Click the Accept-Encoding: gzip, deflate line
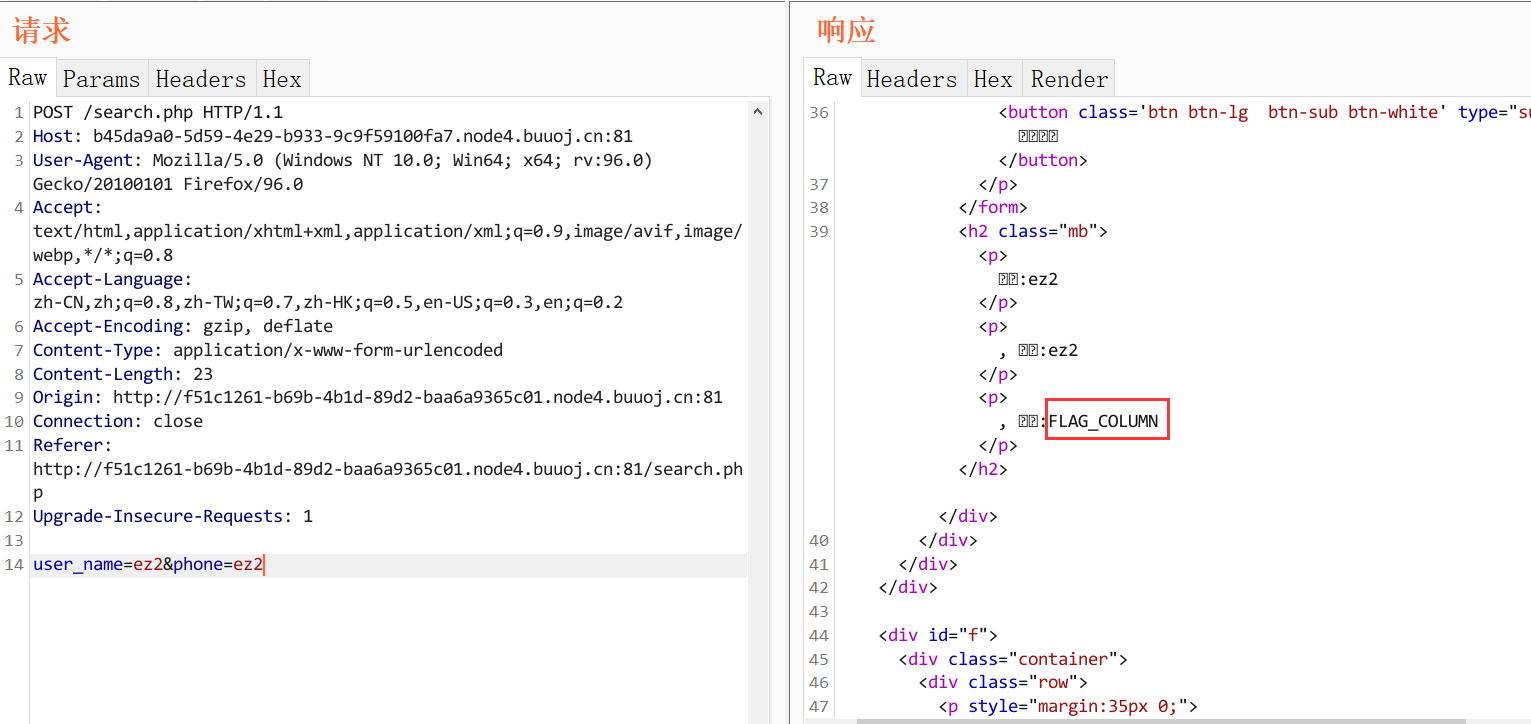This screenshot has height=724, width=1531. tap(183, 326)
